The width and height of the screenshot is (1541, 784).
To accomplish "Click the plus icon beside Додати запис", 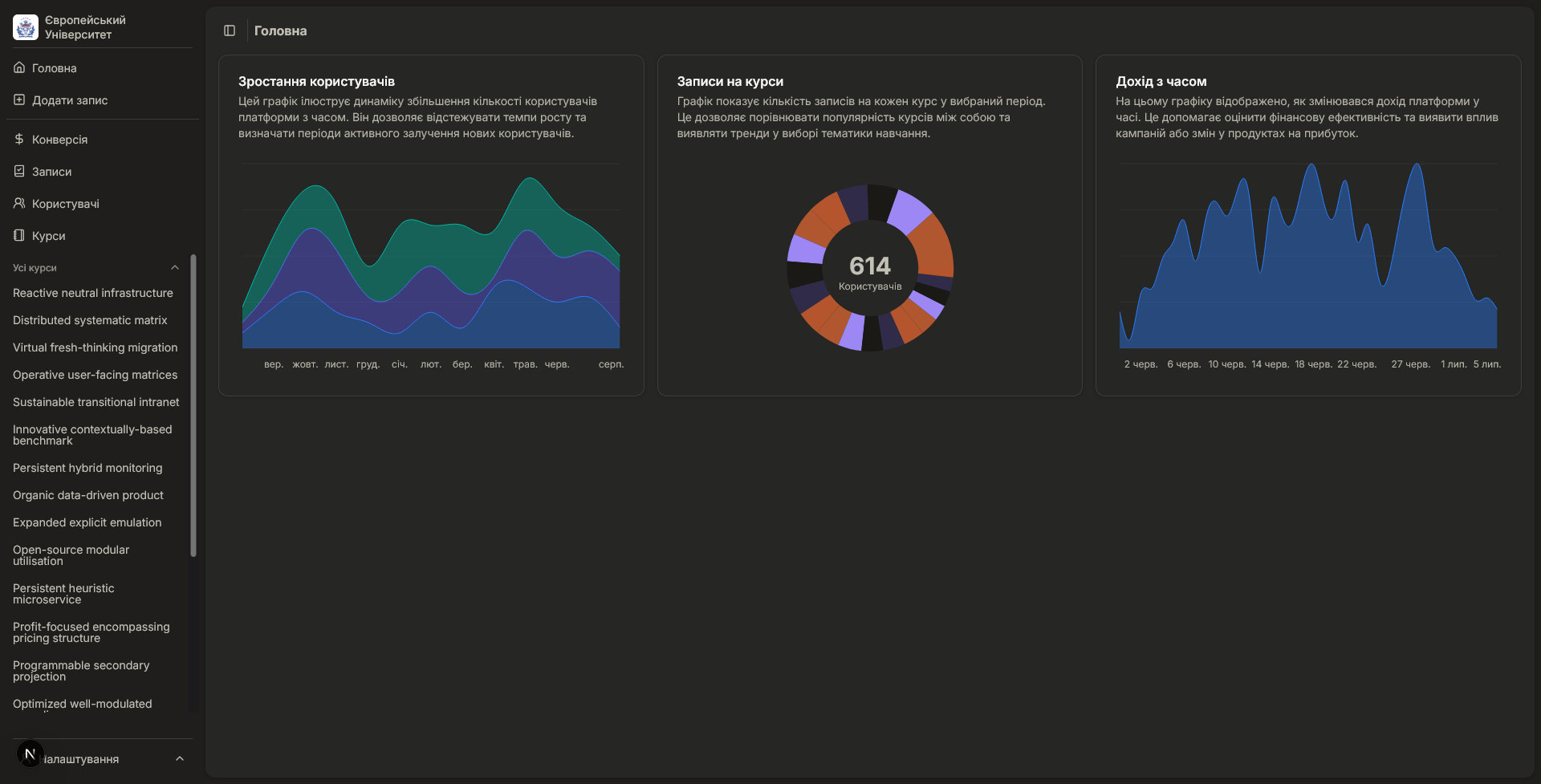I will click(x=19, y=100).
